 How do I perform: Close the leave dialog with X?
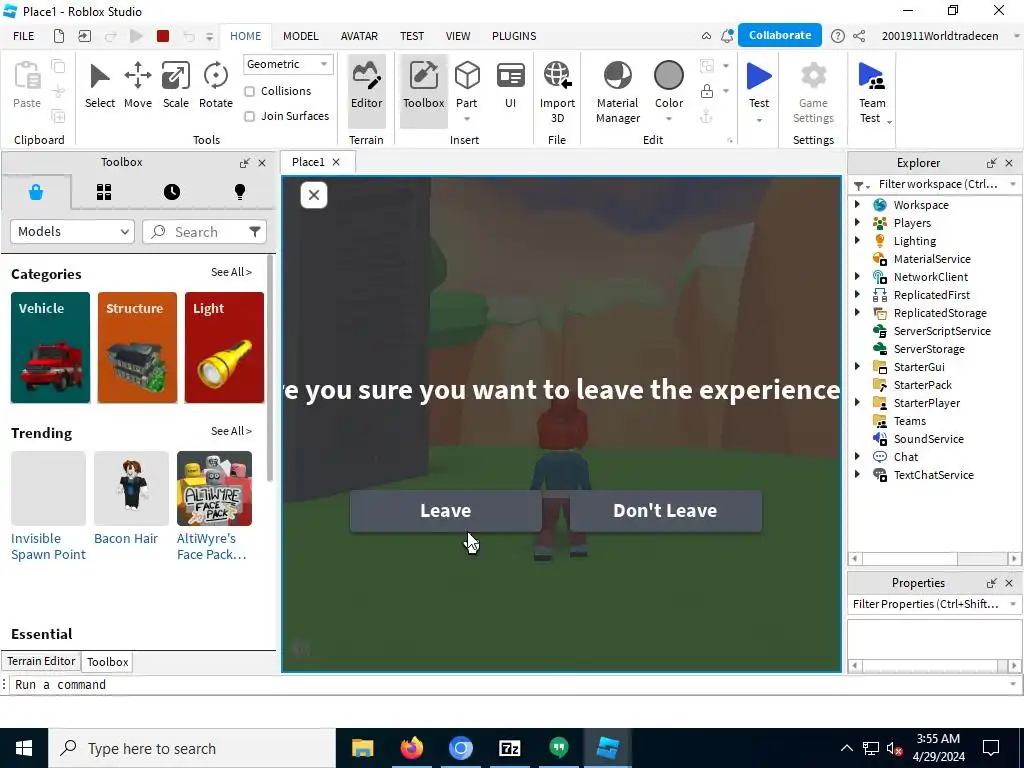pyautogui.click(x=313, y=195)
